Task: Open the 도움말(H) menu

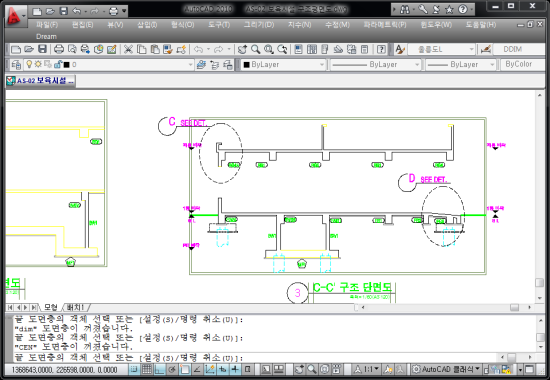Action: pyautogui.click(x=481, y=25)
